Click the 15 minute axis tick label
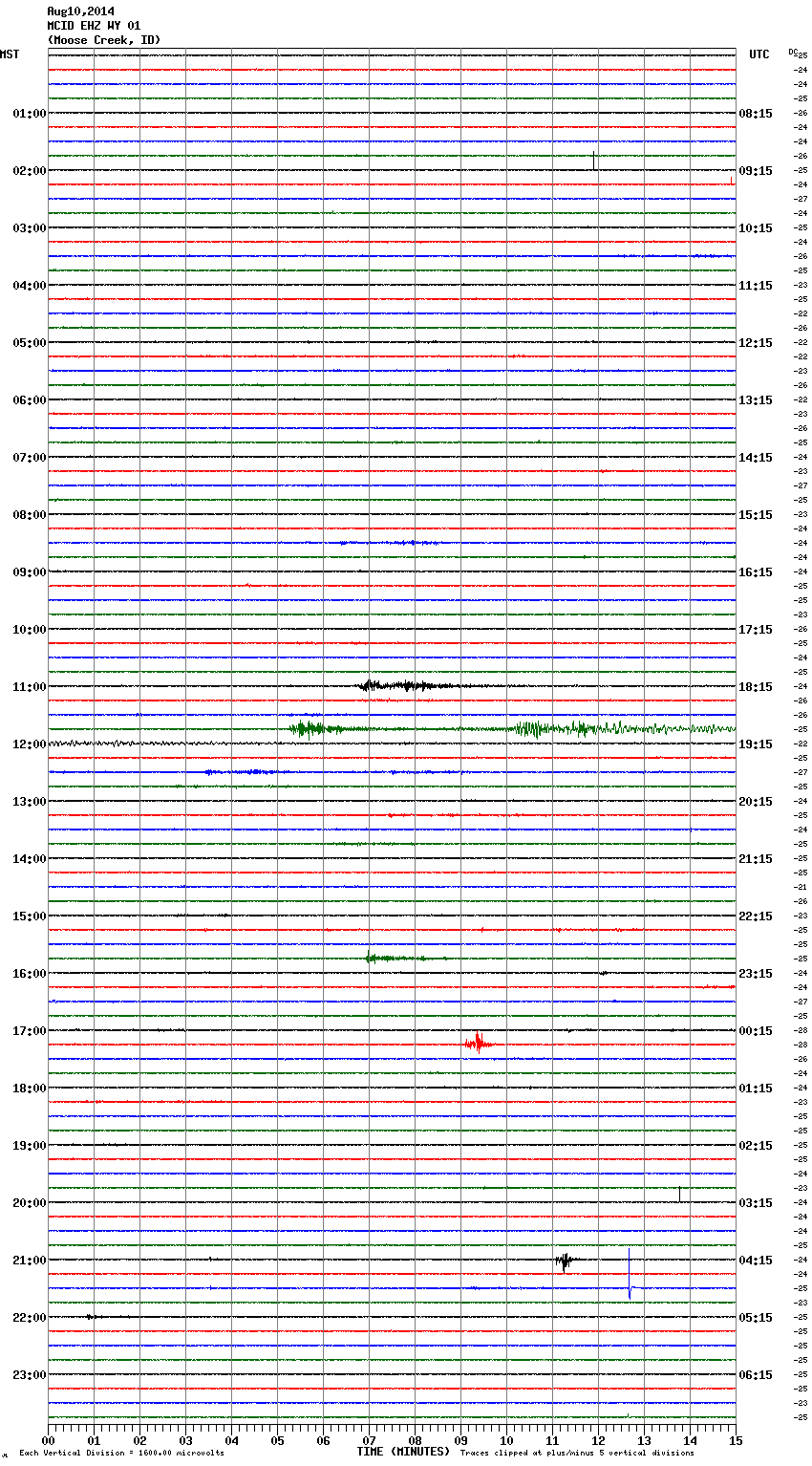 [736, 1440]
